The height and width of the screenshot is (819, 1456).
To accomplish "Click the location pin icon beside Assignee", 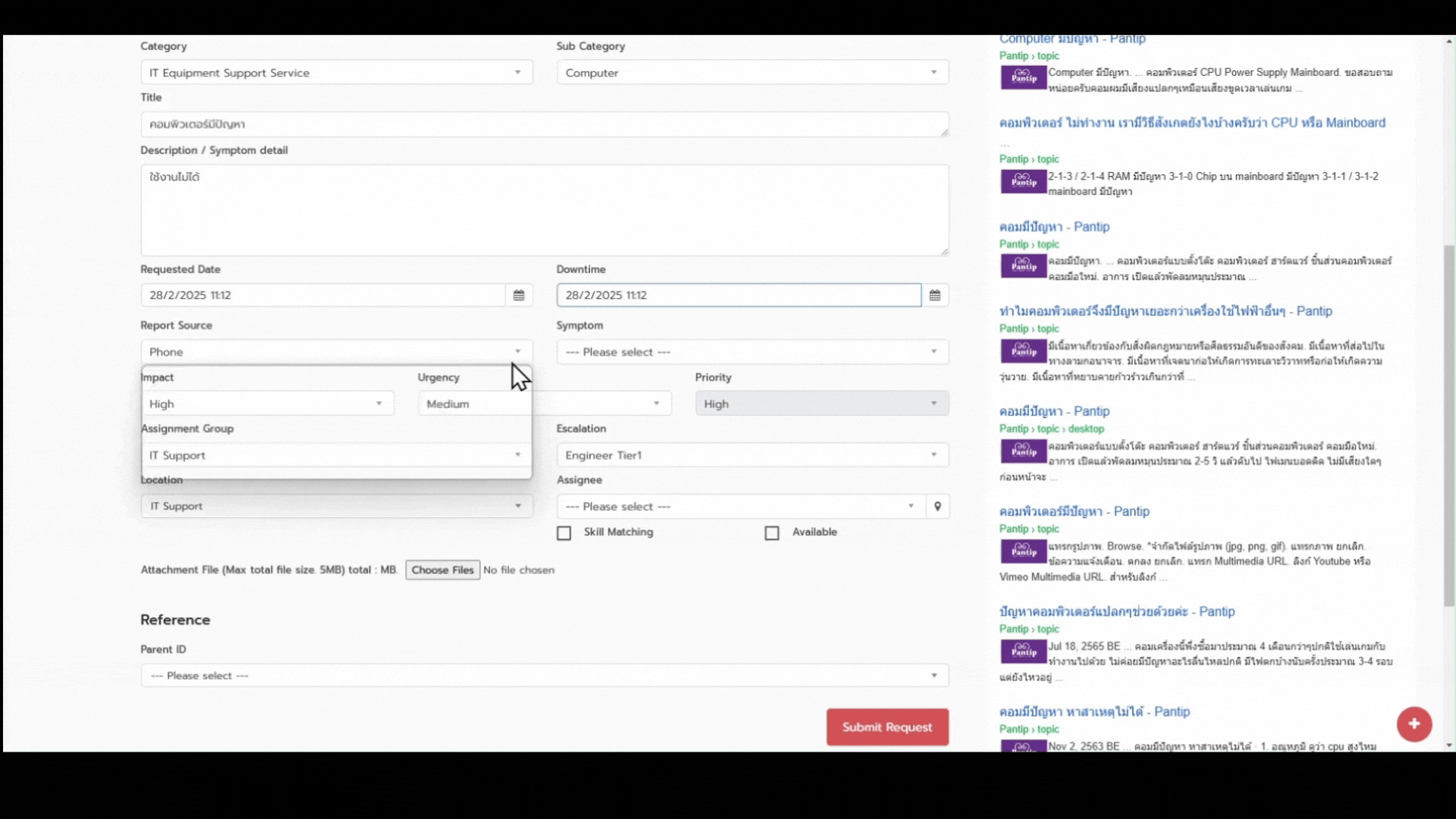I will pyautogui.click(x=938, y=507).
